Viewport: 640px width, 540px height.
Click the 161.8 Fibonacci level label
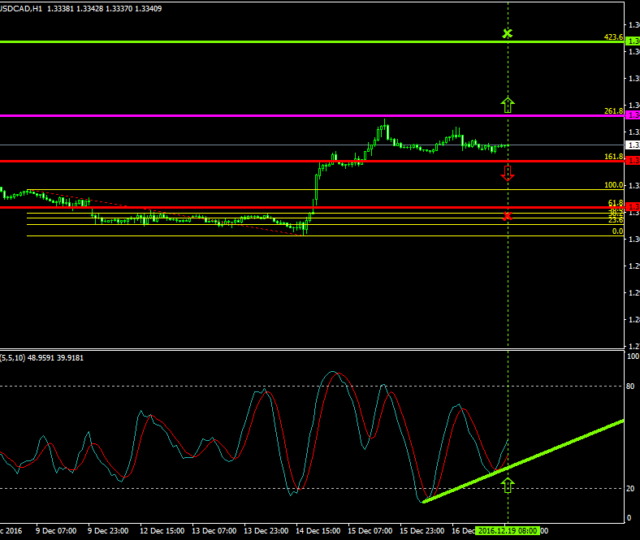[614, 157]
